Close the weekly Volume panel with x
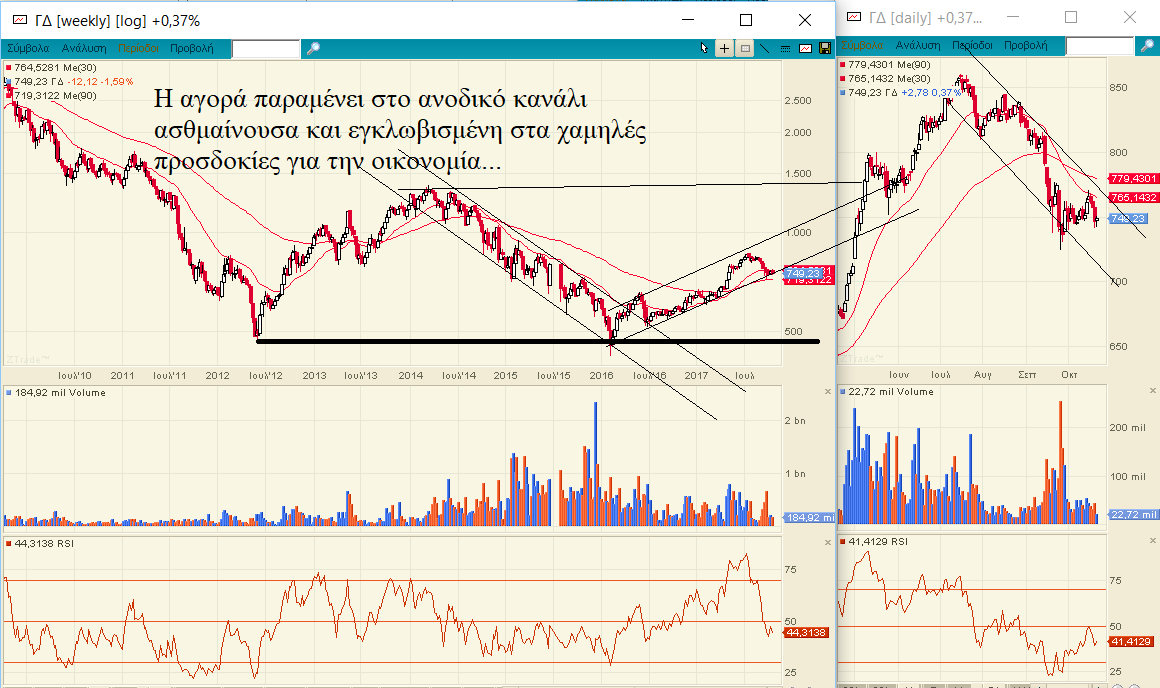This screenshot has height=688, width=1160. pyautogui.click(x=827, y=392)
